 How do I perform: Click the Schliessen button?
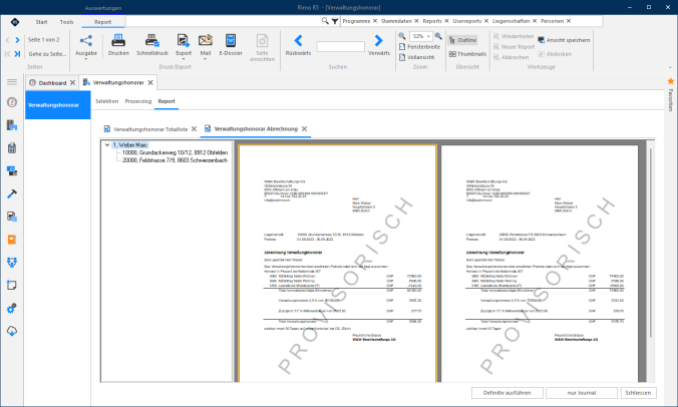(x=638, y=393)
